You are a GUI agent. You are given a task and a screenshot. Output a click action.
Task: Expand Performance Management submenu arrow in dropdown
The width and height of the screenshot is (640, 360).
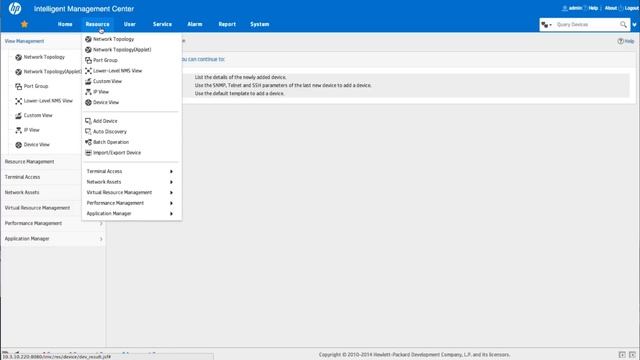171,203
